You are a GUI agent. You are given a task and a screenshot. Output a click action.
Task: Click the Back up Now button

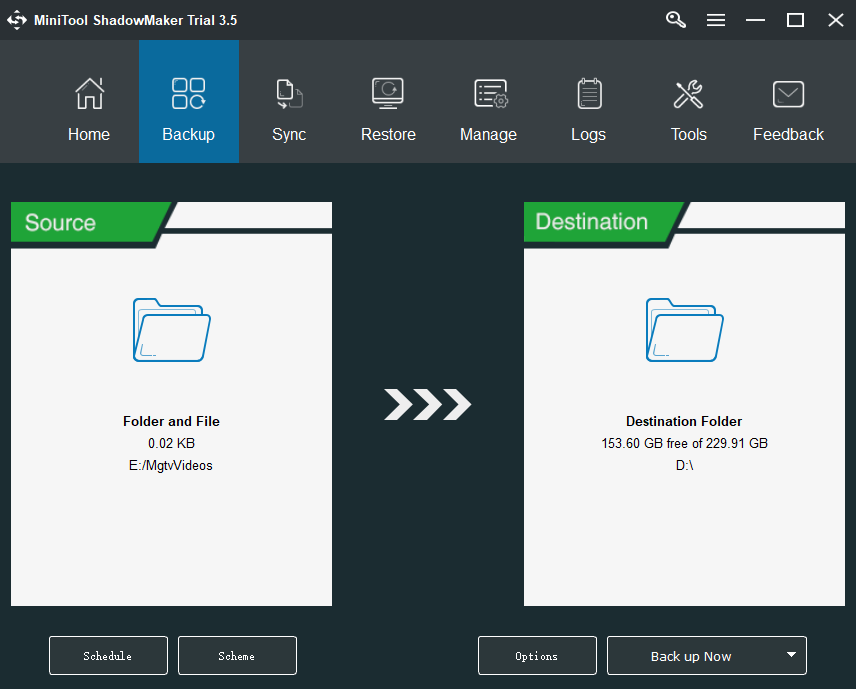tap(691, 656)
